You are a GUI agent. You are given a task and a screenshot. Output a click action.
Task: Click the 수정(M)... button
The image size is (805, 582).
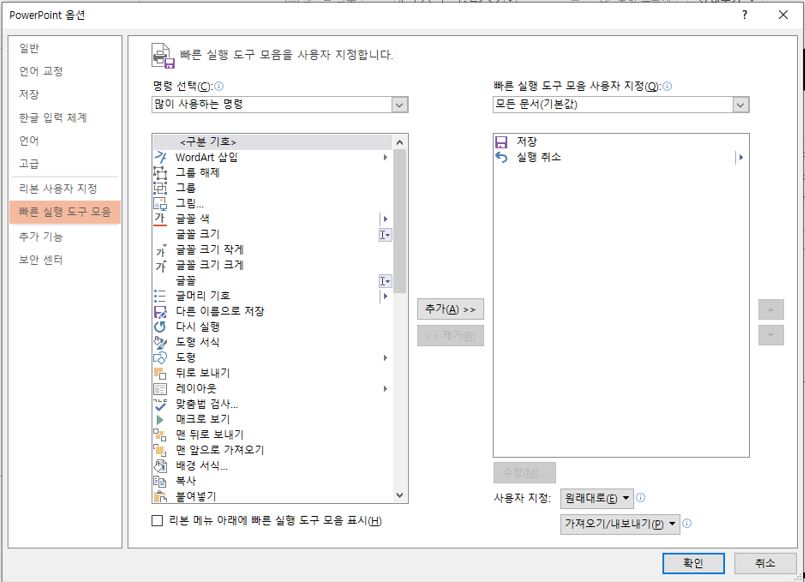(x=524, y=473)
